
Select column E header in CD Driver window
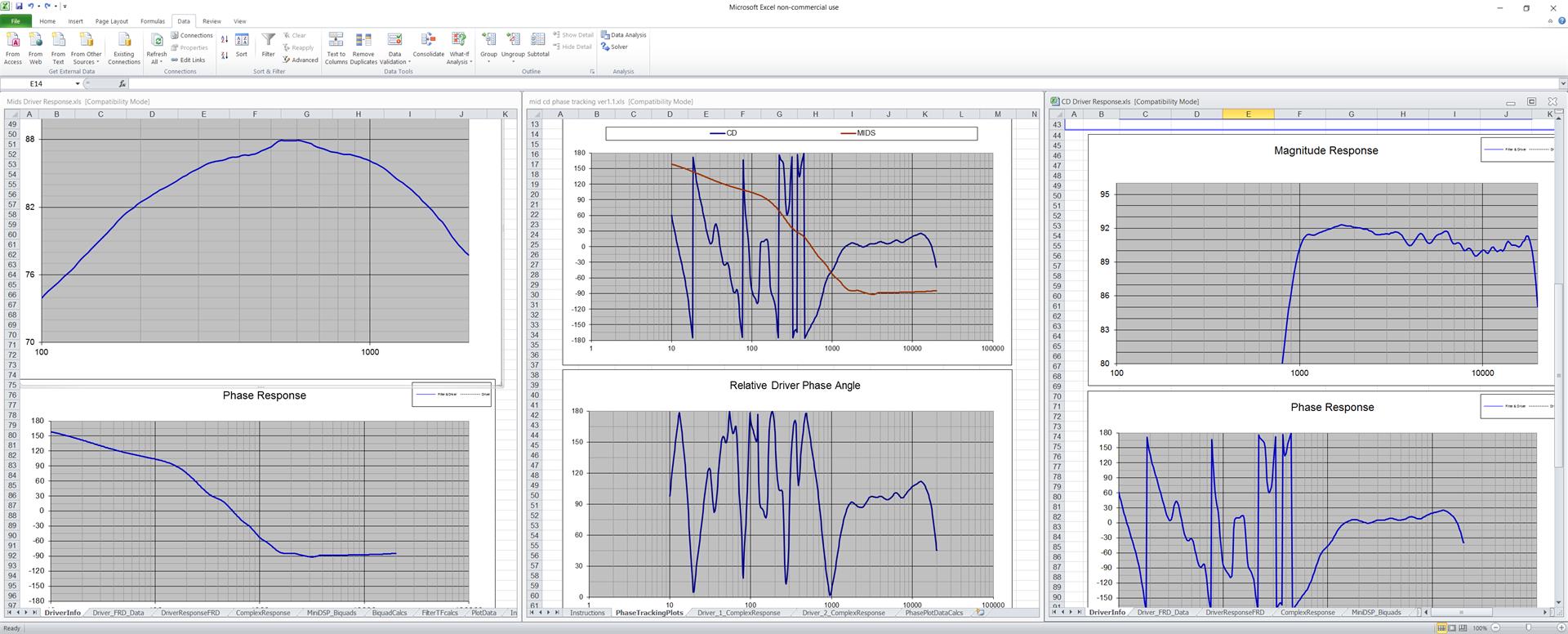1248,114
